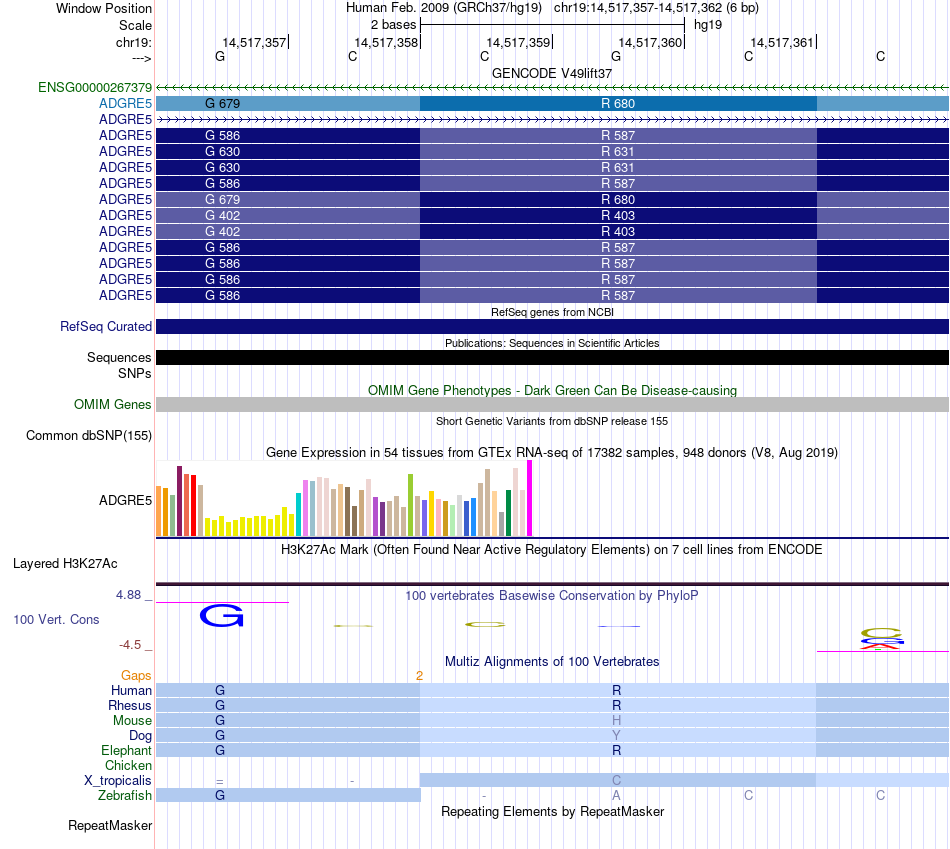Click the R amino acid in the Elephant row
The height and width of the screenshot is (849, 950).
click(616, 750)
